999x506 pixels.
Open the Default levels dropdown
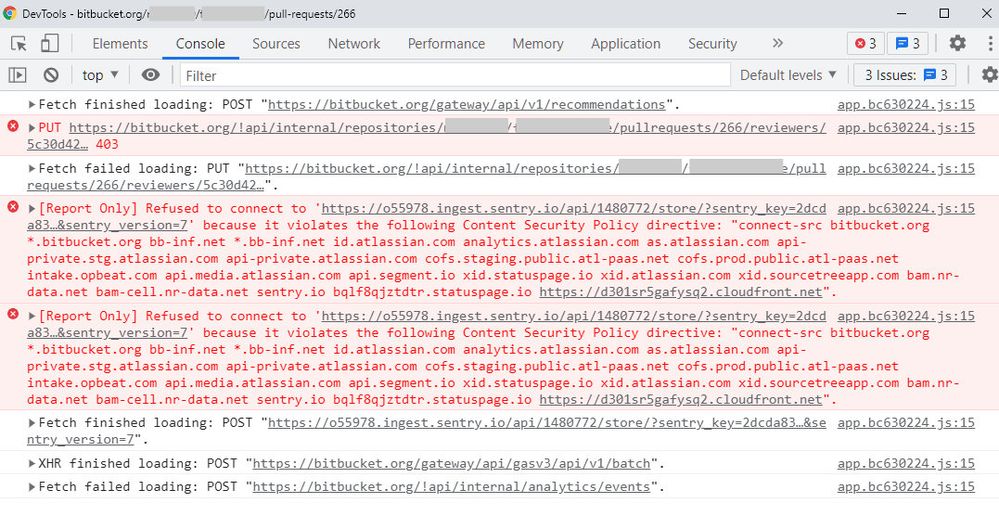click(789, 75)
